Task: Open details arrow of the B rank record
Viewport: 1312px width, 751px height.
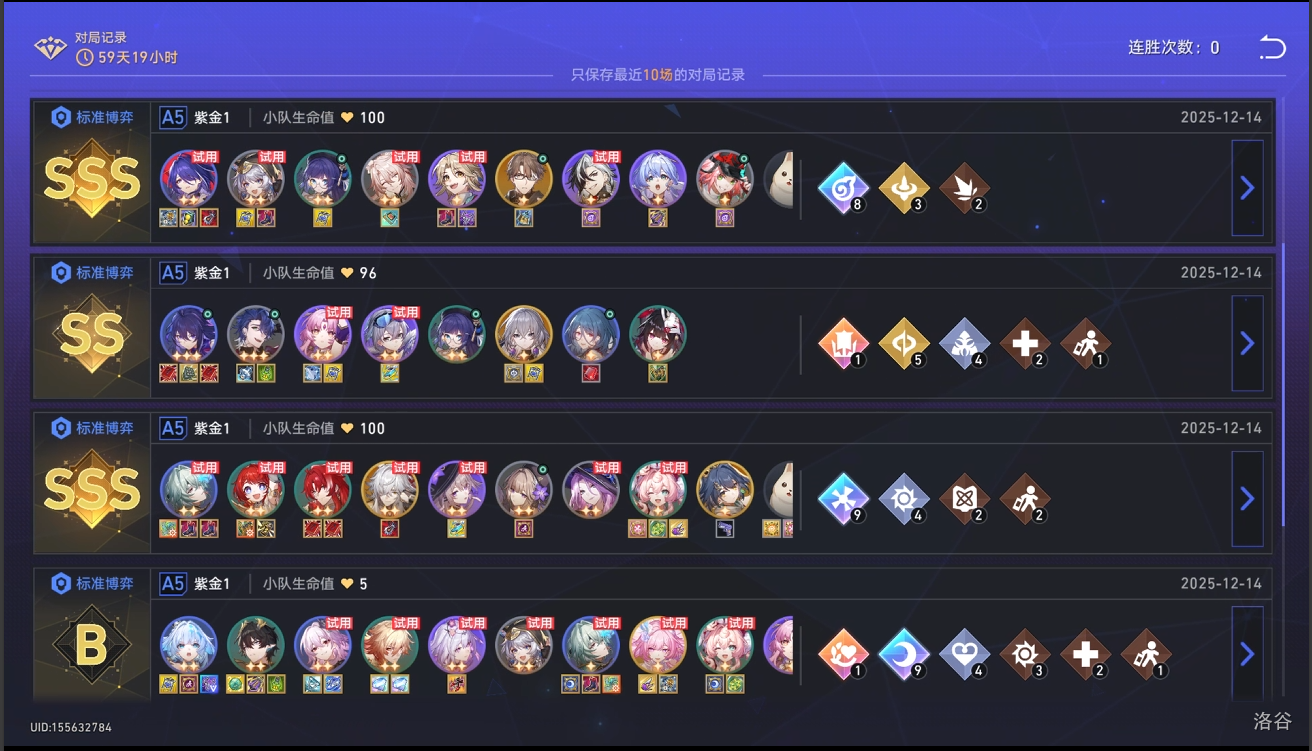Action: coord(1247,653)
